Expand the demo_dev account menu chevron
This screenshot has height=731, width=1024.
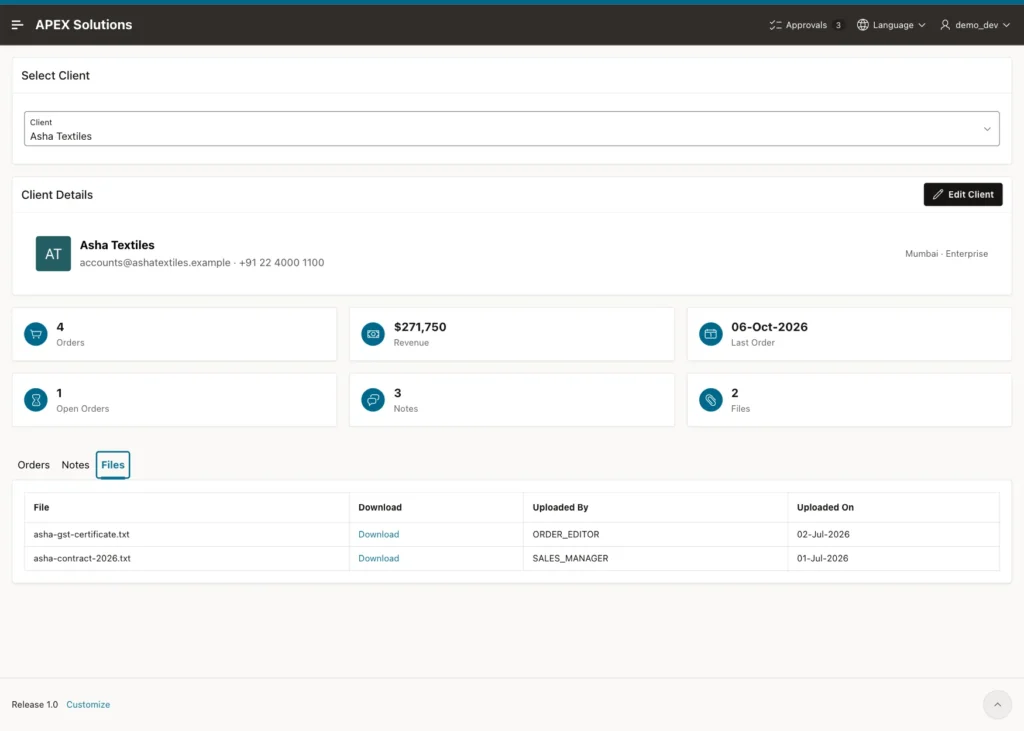click(x=1006, y=25)
